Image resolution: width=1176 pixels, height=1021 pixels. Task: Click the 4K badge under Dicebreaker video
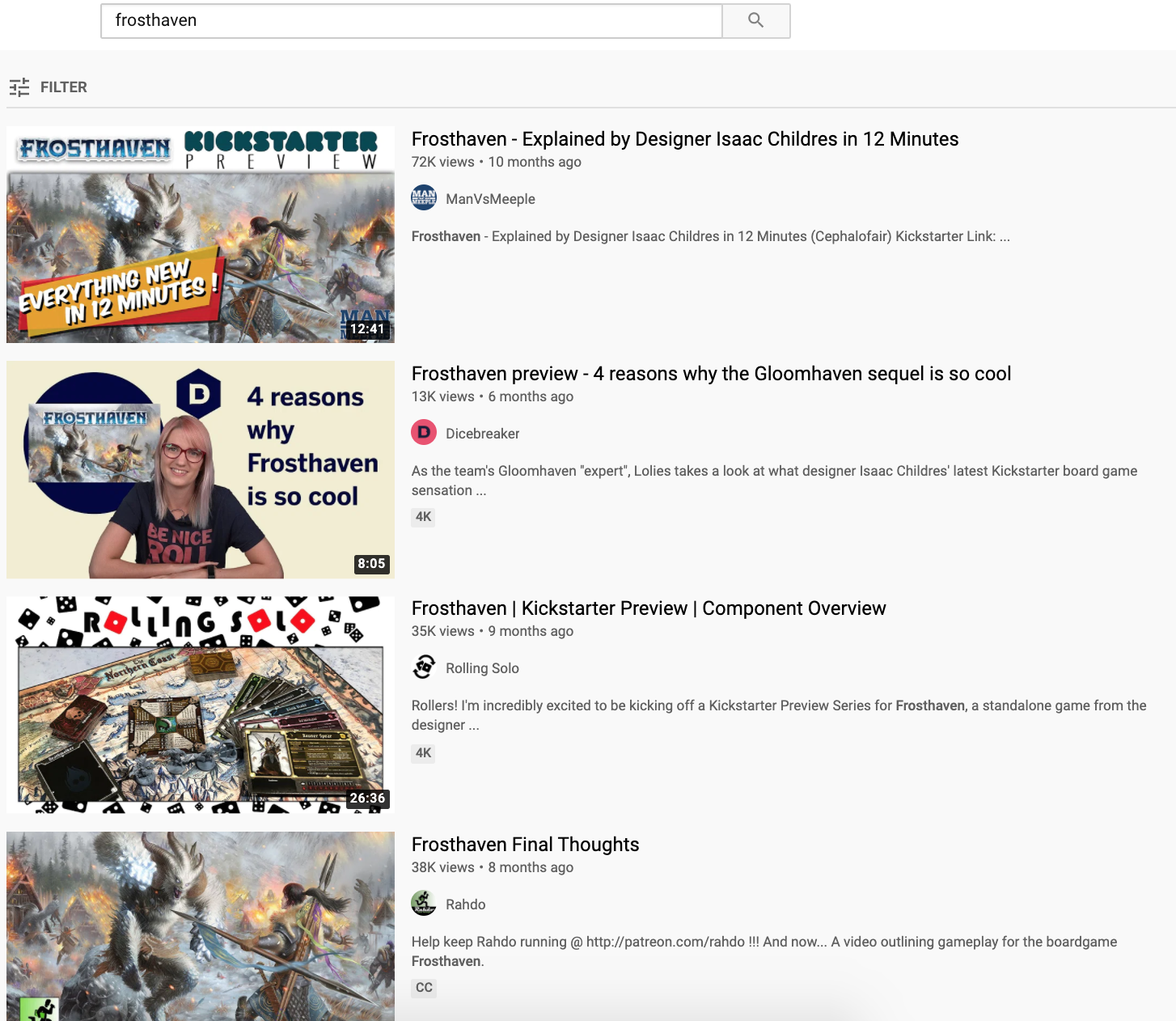pos(423,517)
